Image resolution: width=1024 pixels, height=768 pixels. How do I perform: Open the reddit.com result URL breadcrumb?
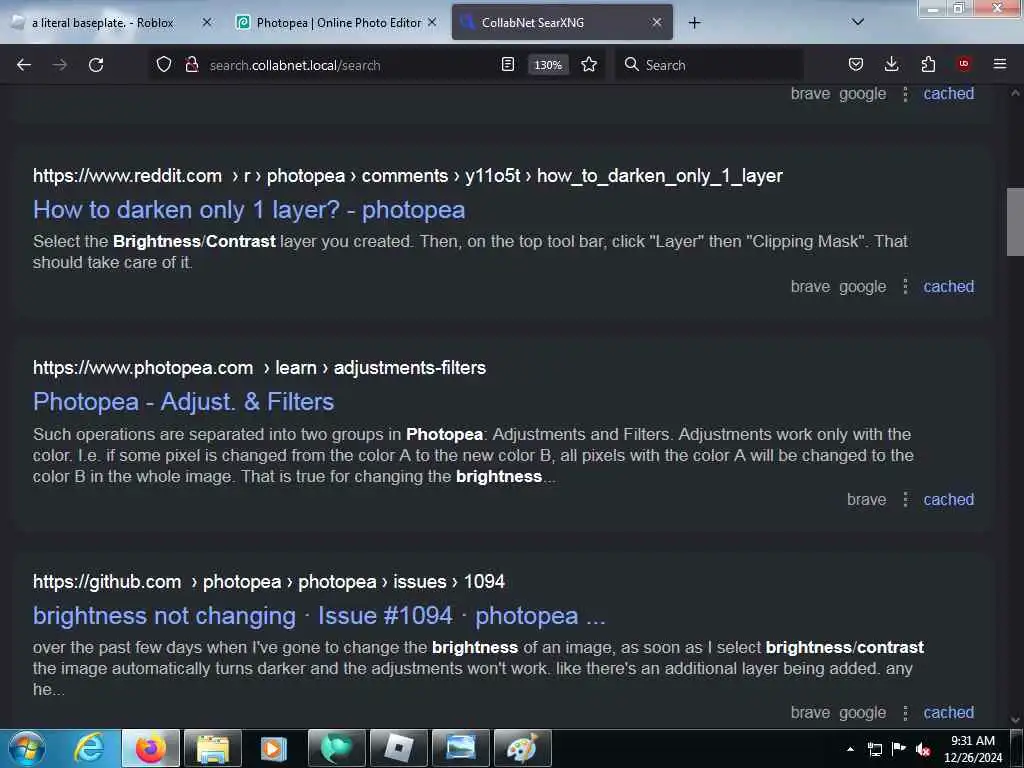(x=408, y=176)
